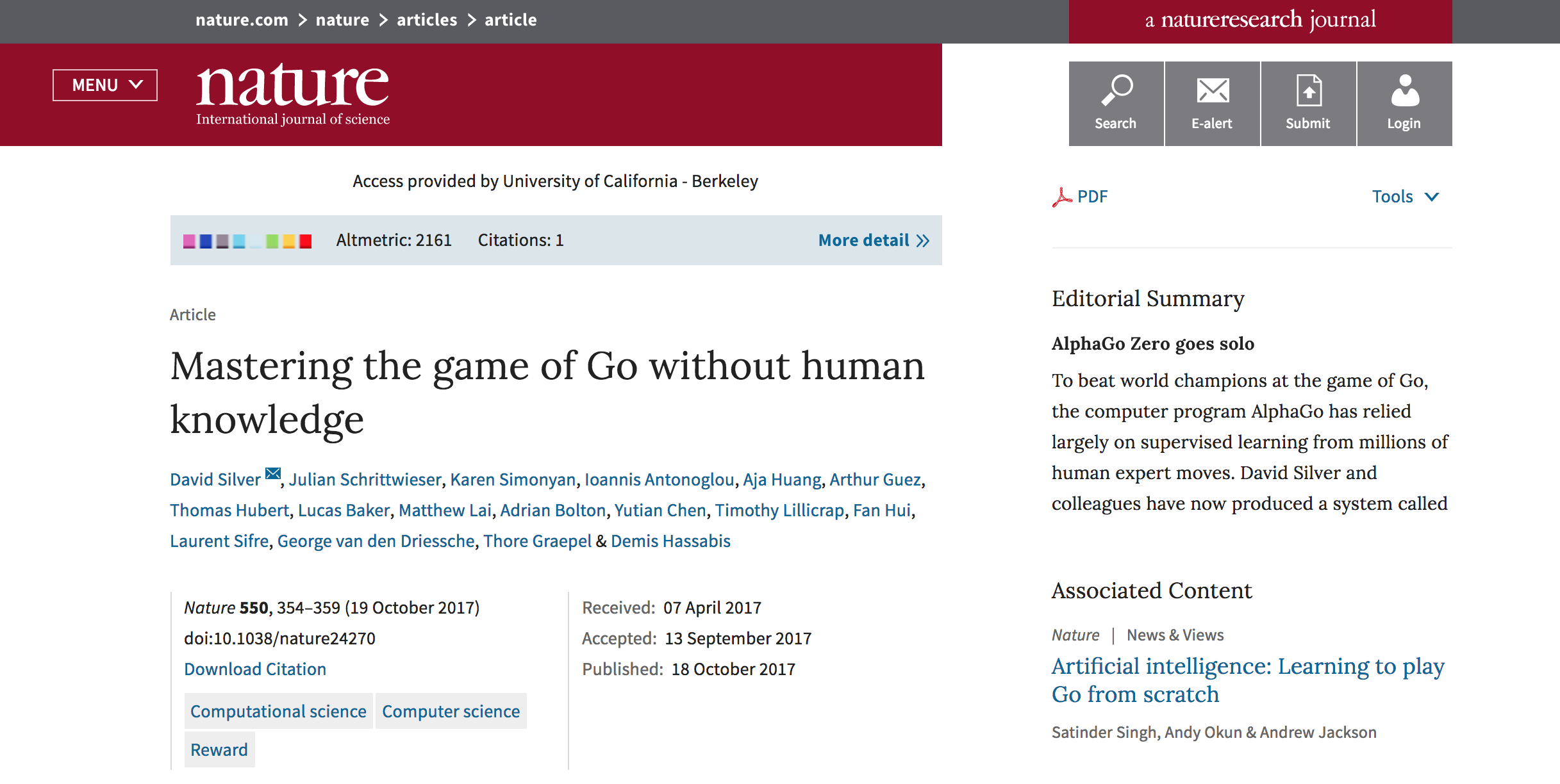Go to nature.com breadcrumb

click(242, 20)
